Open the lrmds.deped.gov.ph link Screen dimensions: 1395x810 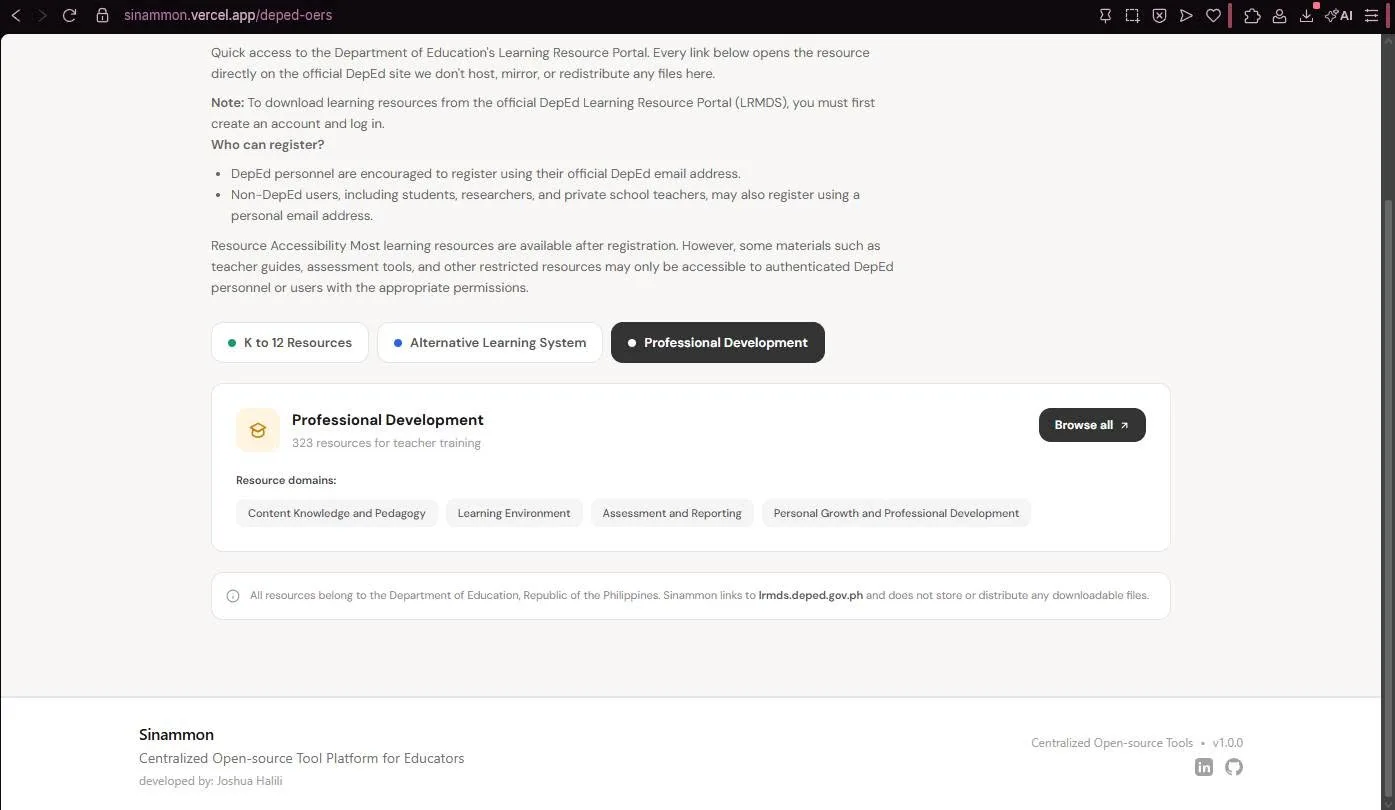(811, 595)
